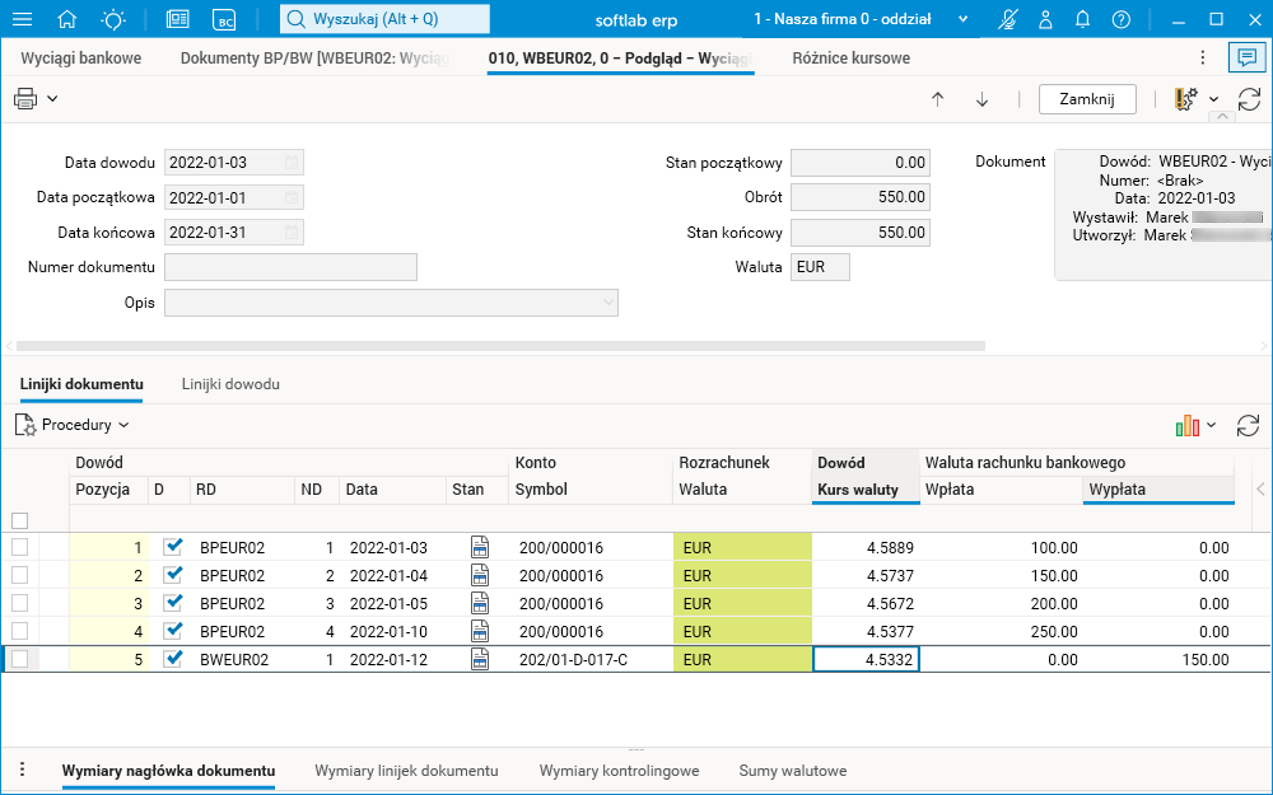
Task: Expand the Procedury dropdown
Action: click(x=74, y=425)
